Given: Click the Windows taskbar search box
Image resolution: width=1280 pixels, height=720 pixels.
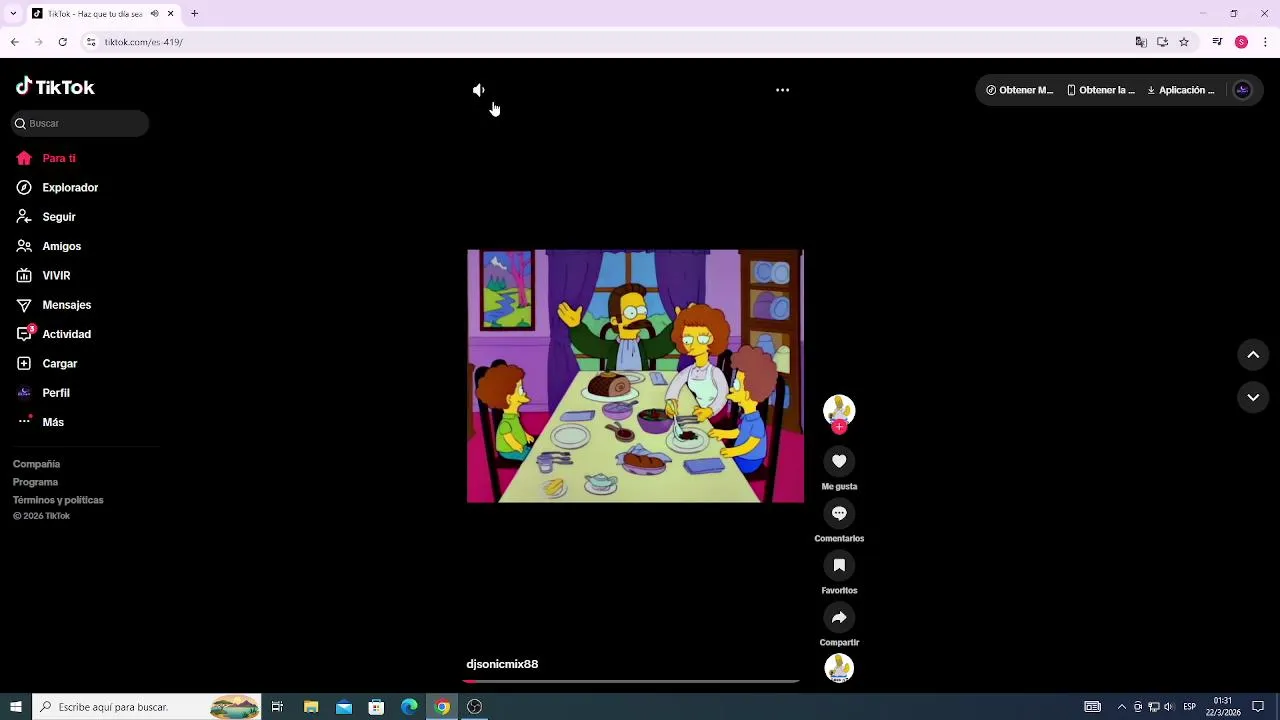Looking at the screenshot, I should pos(147,707).
